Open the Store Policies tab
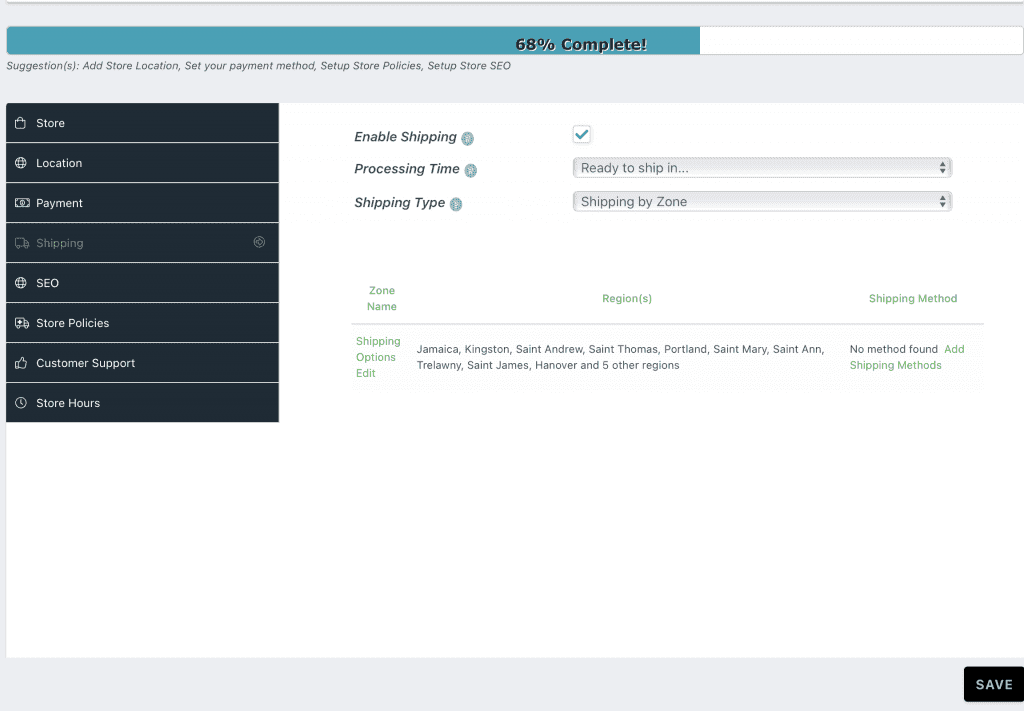1024x711 pixels. pyautogui.click(x=142, y=323)
